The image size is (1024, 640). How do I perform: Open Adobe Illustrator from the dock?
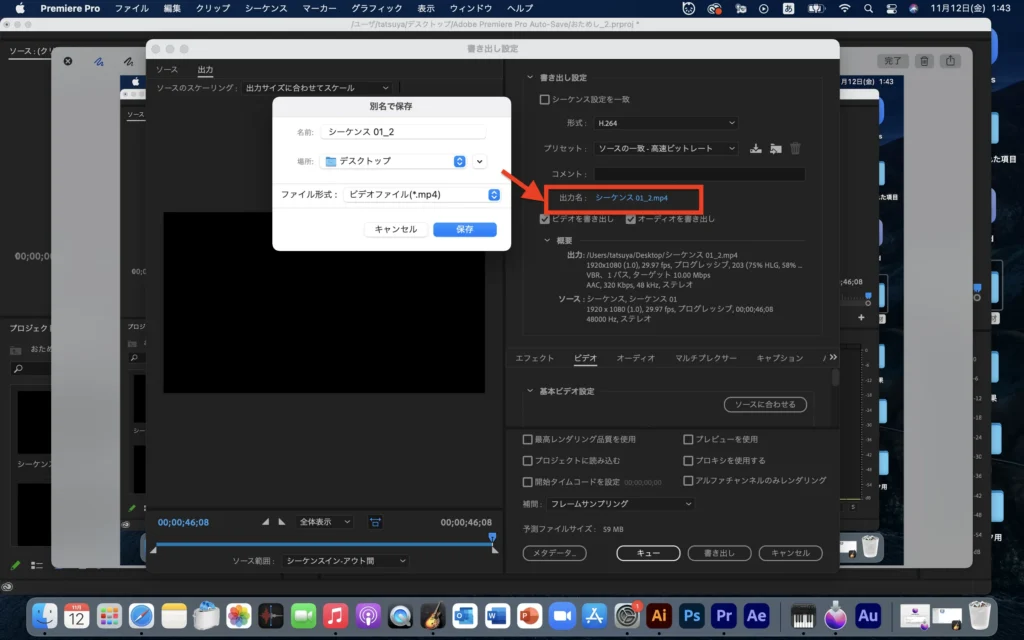click(x=658, y=615)
